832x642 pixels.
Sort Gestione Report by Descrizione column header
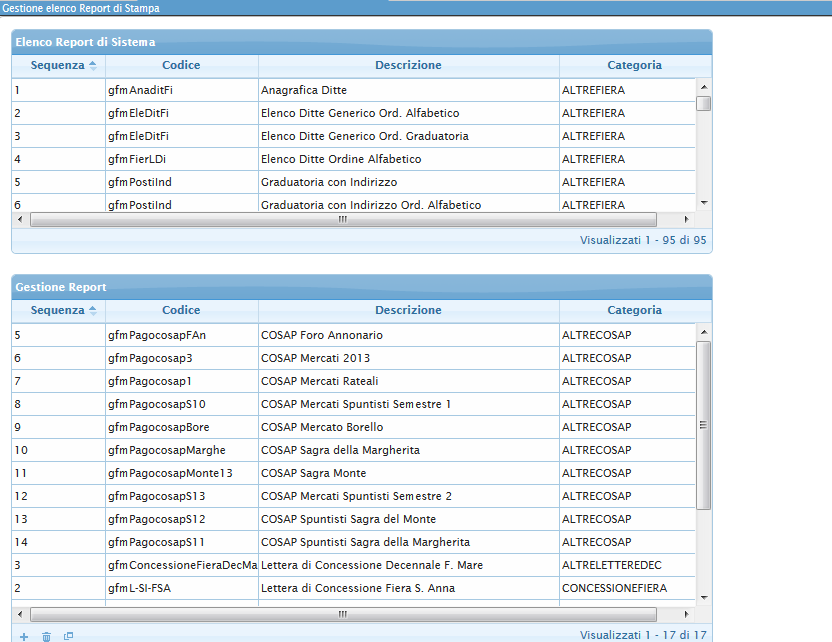(x=408, y=310)
